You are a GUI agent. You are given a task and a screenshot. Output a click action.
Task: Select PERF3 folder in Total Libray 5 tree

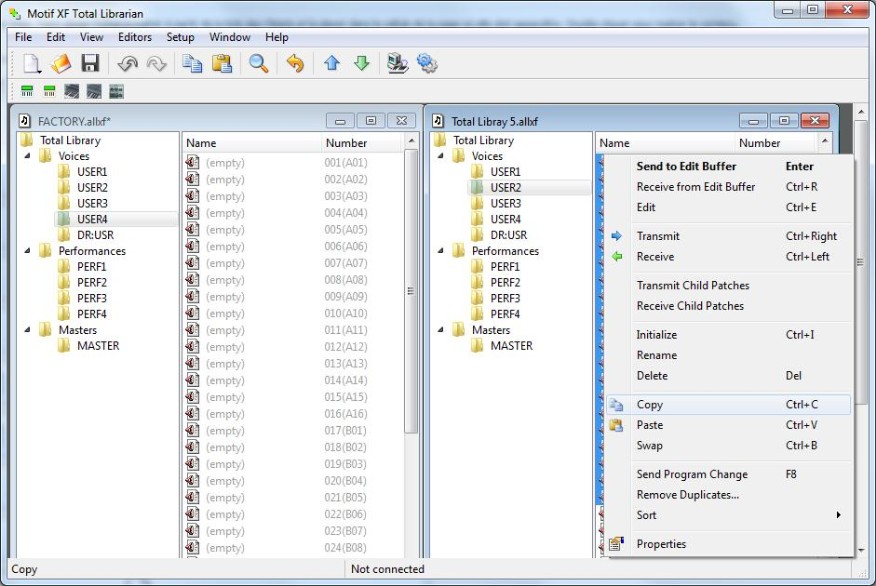[505, 298]
